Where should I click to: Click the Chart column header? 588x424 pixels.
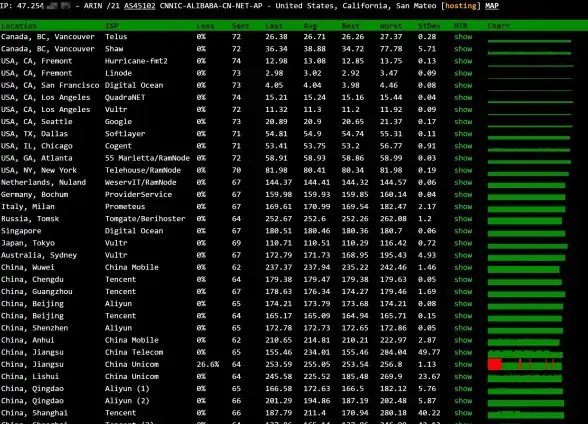[x=499, y=26]
